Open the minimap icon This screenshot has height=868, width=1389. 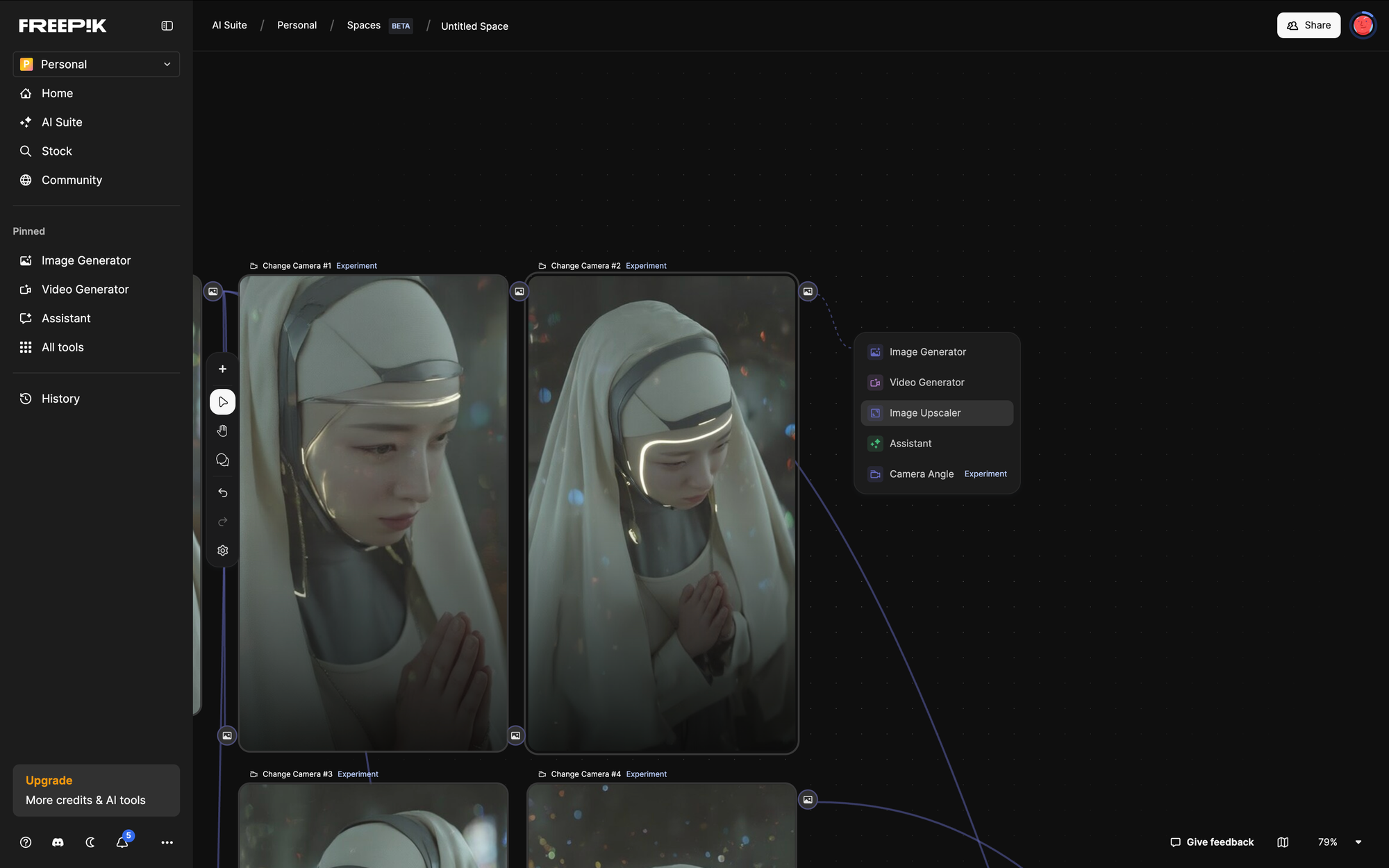(x=1283, y=842)
